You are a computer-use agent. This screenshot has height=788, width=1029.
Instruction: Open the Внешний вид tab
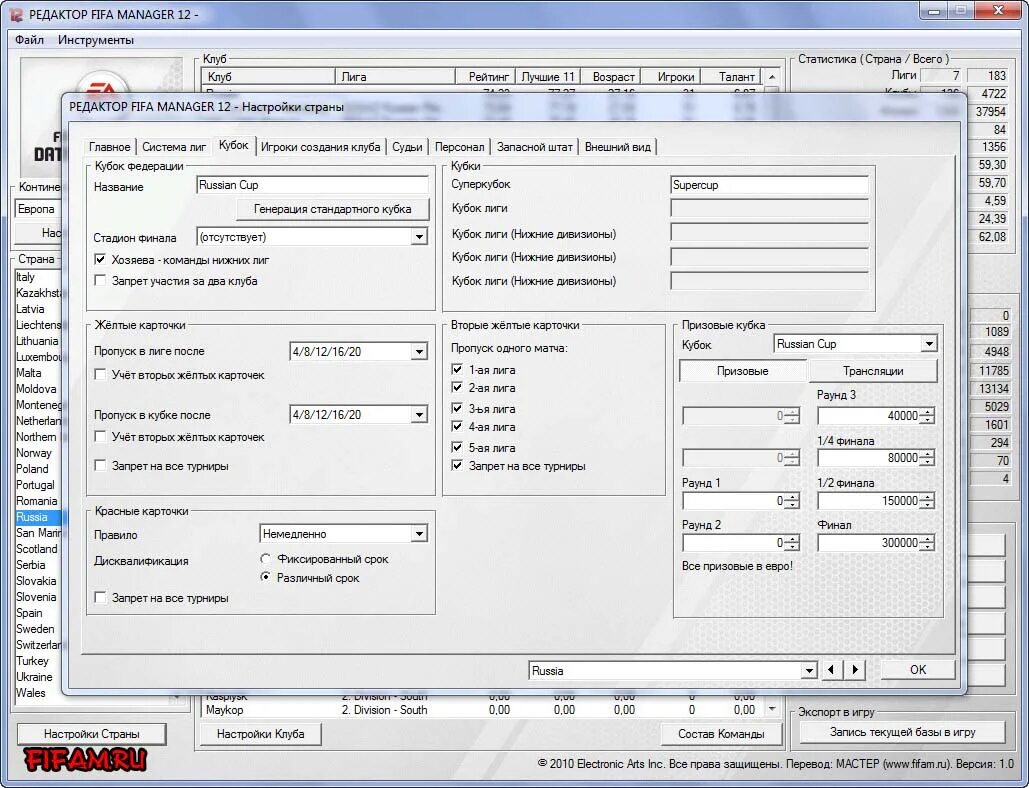(618, 147)
